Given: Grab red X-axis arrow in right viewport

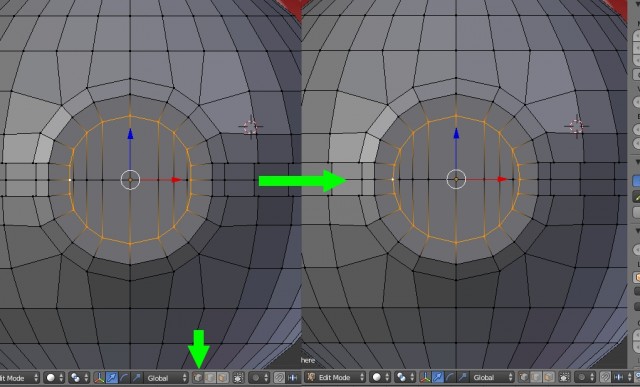Looking at the screenshot, I should pyautogui.click(x=502, y=179).
